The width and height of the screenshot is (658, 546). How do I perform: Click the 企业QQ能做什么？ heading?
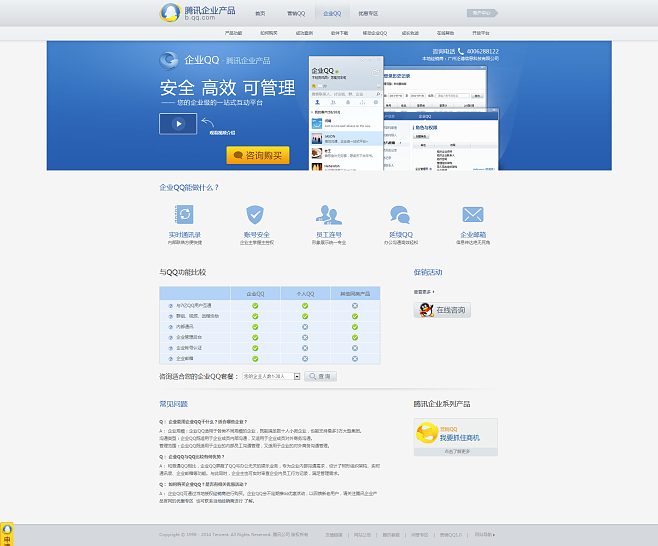coord(189,188)
